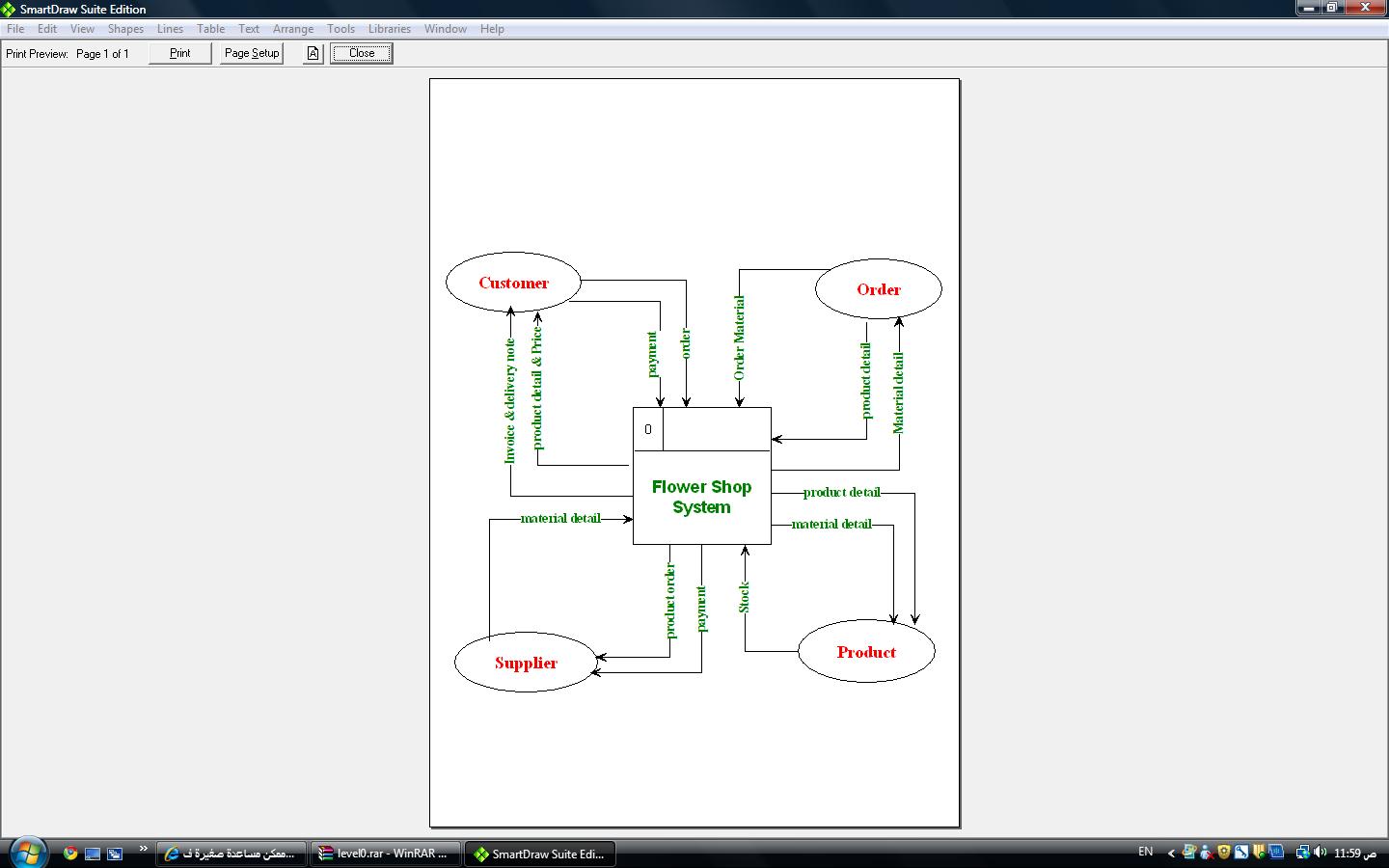The height and width of the screenshot is (868, 1389).
Task: Click the Switch between windows icon
Action: tap(115, 854)
